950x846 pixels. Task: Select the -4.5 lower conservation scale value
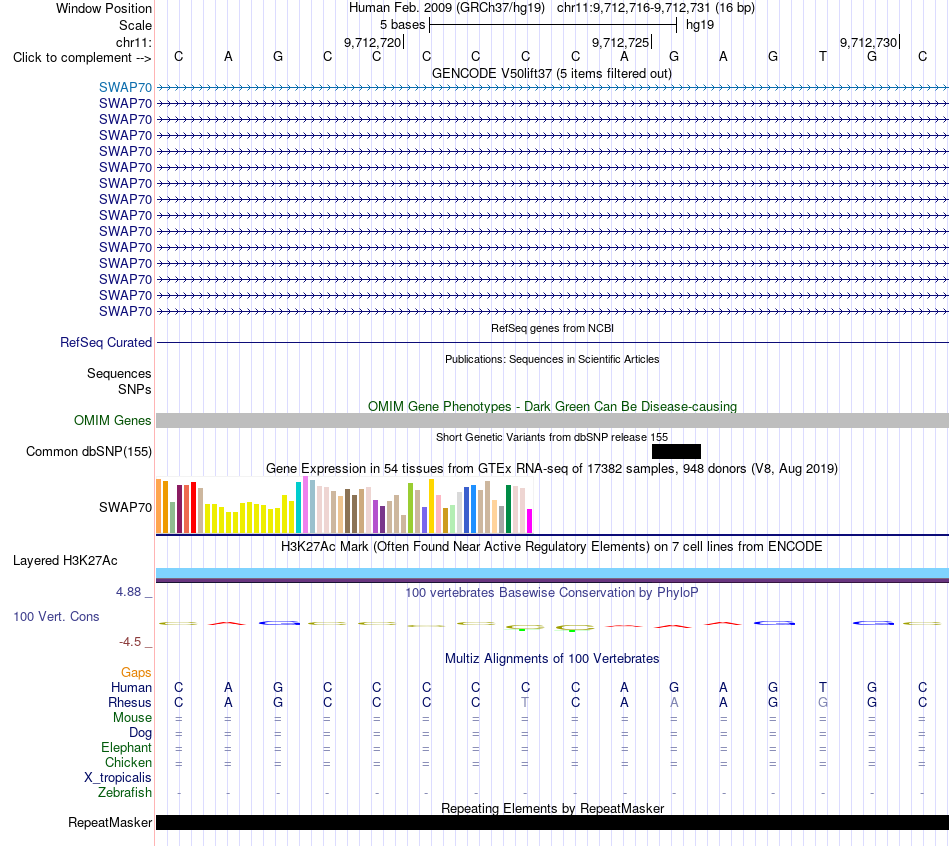pyautogui.click(x=130, y=642)
